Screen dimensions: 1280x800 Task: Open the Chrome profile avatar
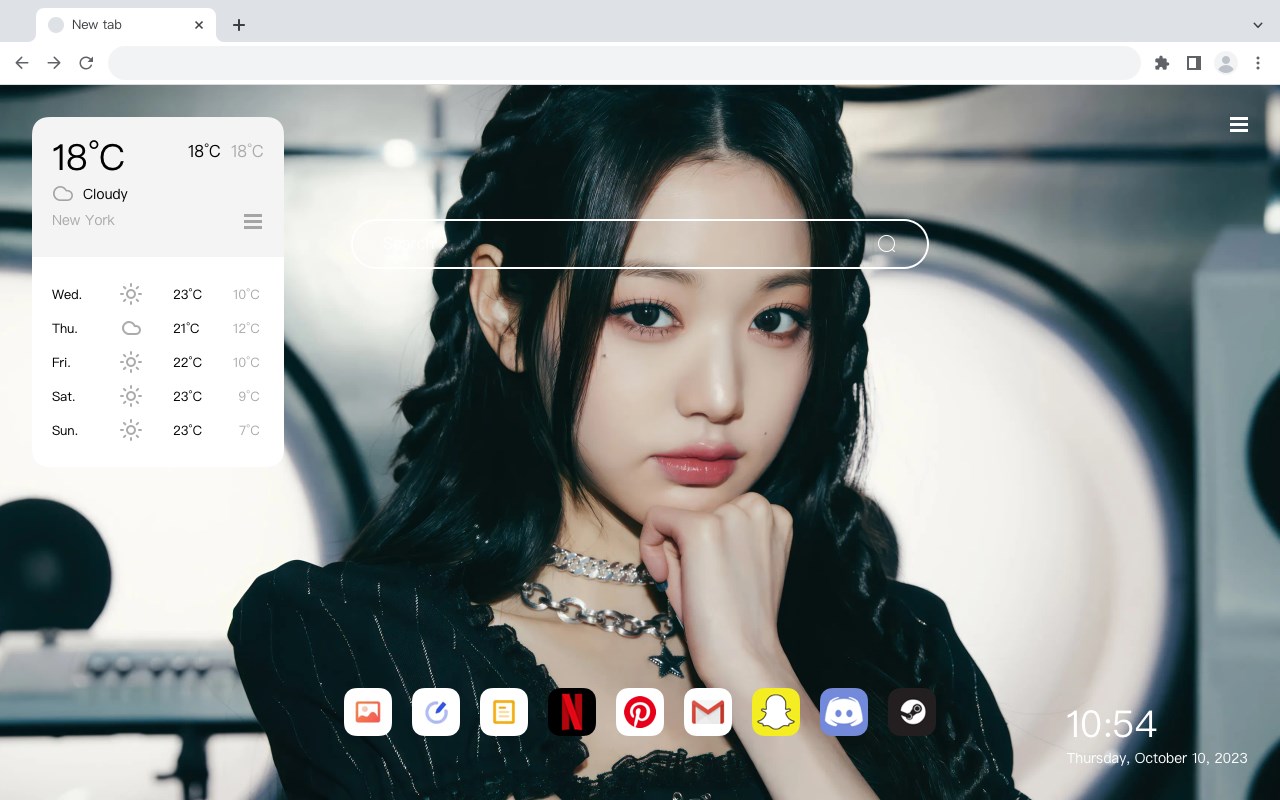(1226, 63)
